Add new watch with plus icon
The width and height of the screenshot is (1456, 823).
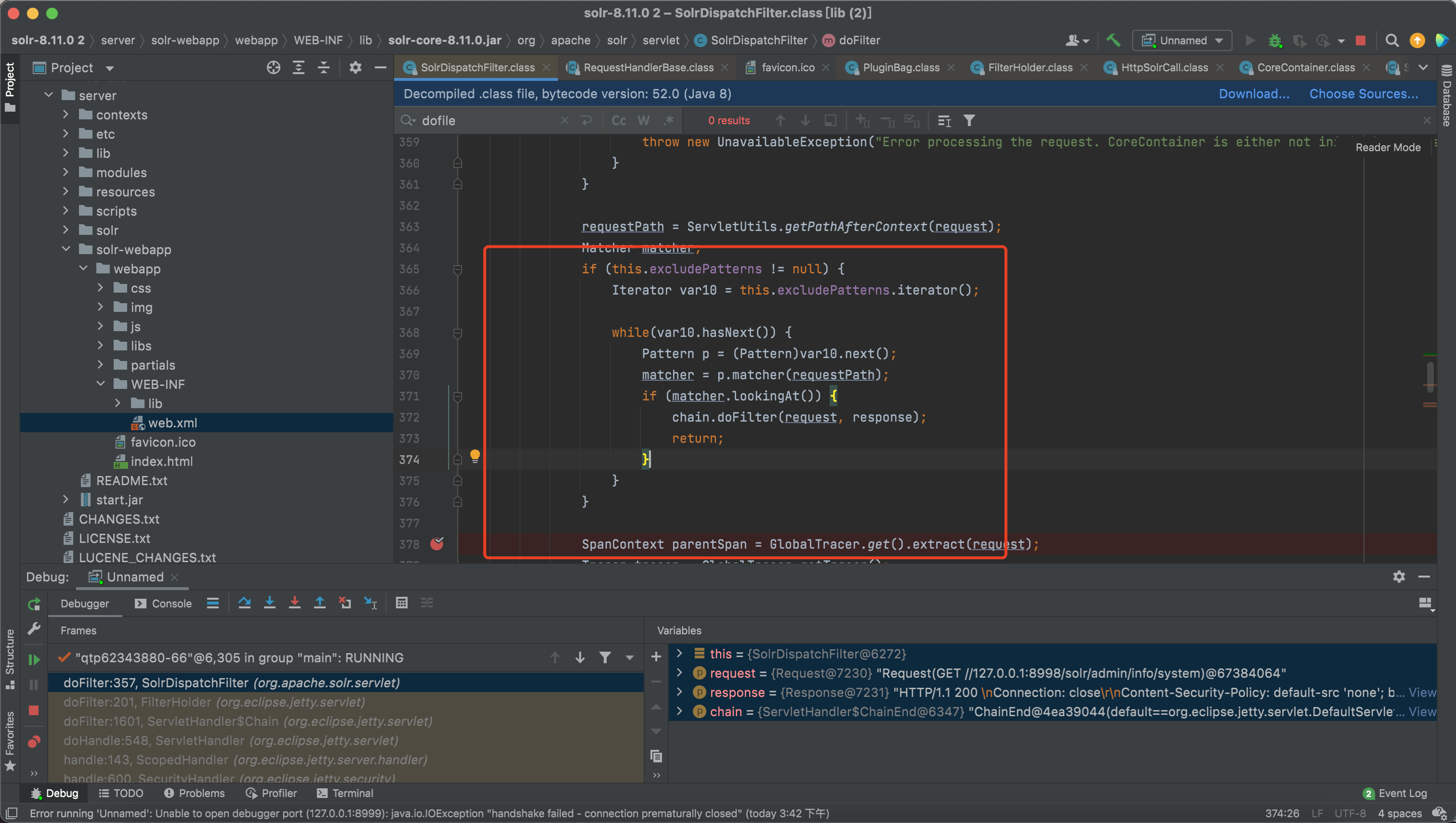point(656,656)
